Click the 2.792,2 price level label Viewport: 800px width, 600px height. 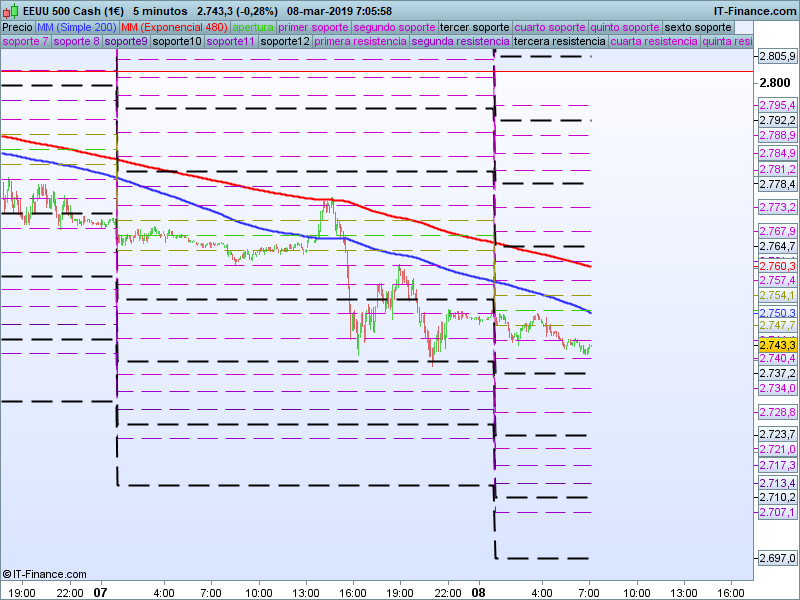[777, 120]
